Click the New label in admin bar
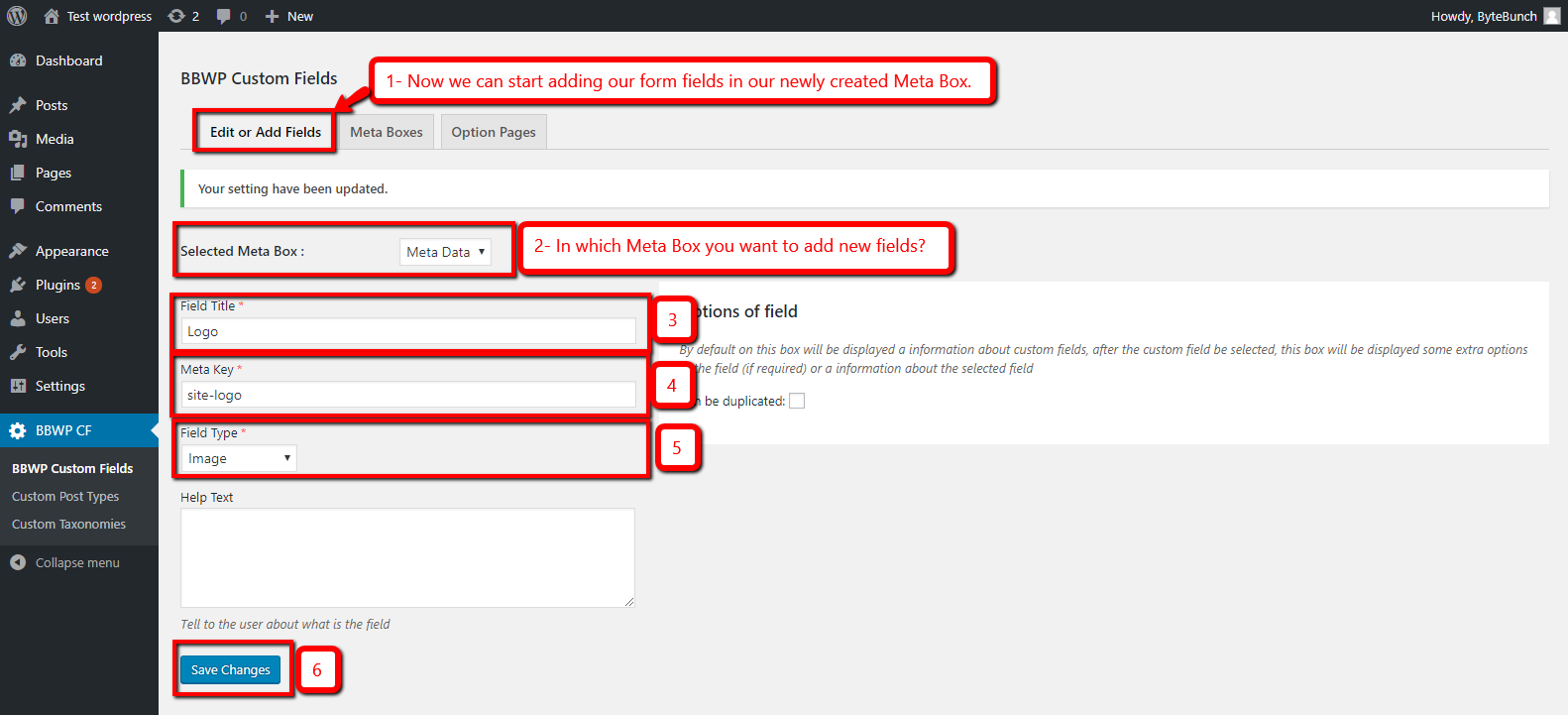Screen dimensions: 1568x715 [x=300, y=16]
